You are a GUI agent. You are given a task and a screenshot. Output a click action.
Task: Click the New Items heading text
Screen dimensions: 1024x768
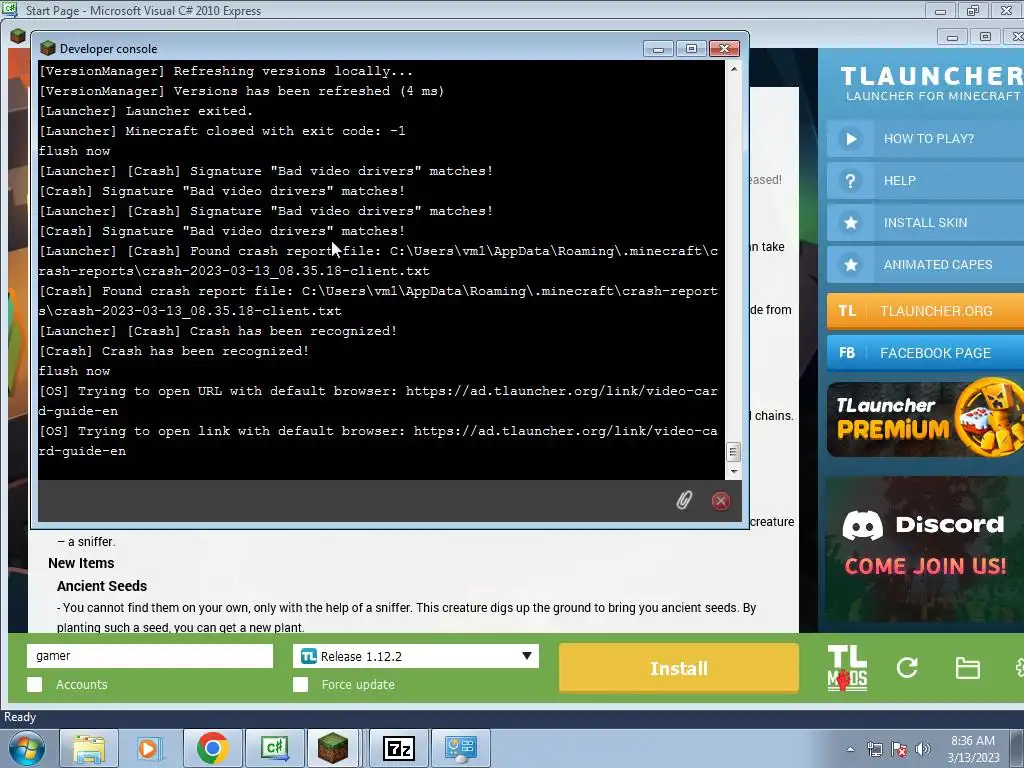[x=81, y=563]
